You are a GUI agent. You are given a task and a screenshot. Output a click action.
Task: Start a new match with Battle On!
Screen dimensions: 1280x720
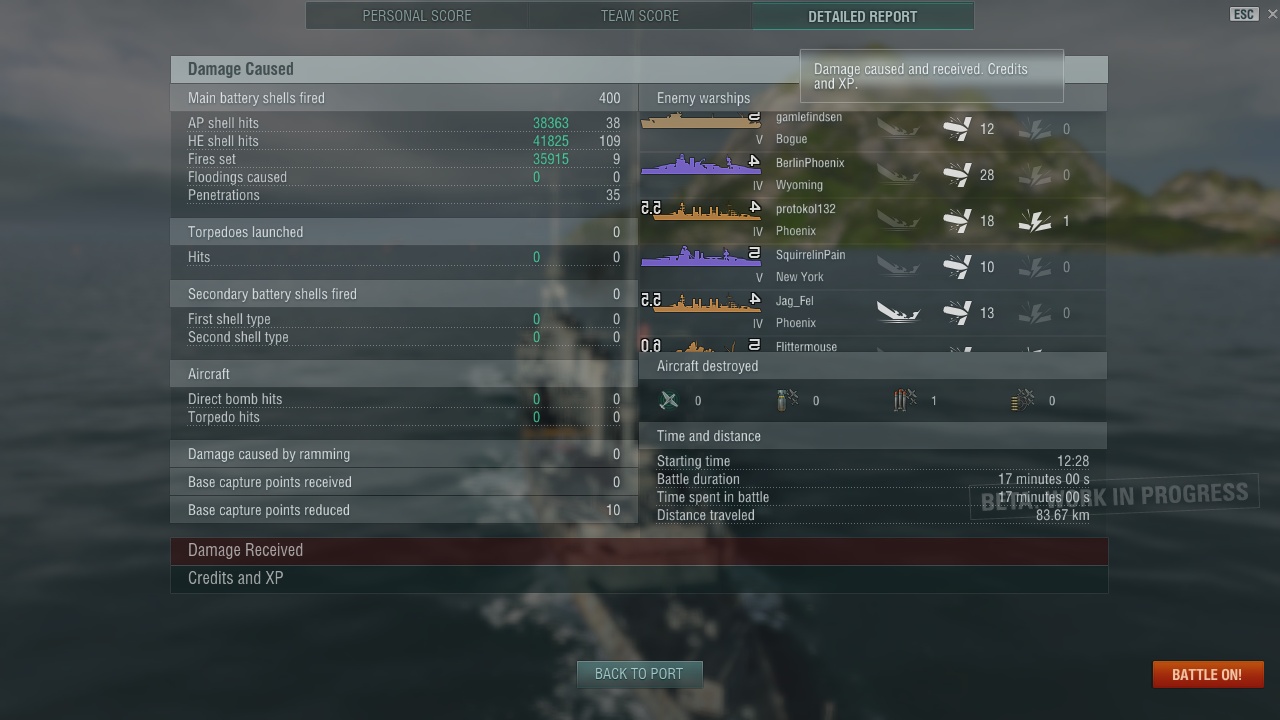1207,674
